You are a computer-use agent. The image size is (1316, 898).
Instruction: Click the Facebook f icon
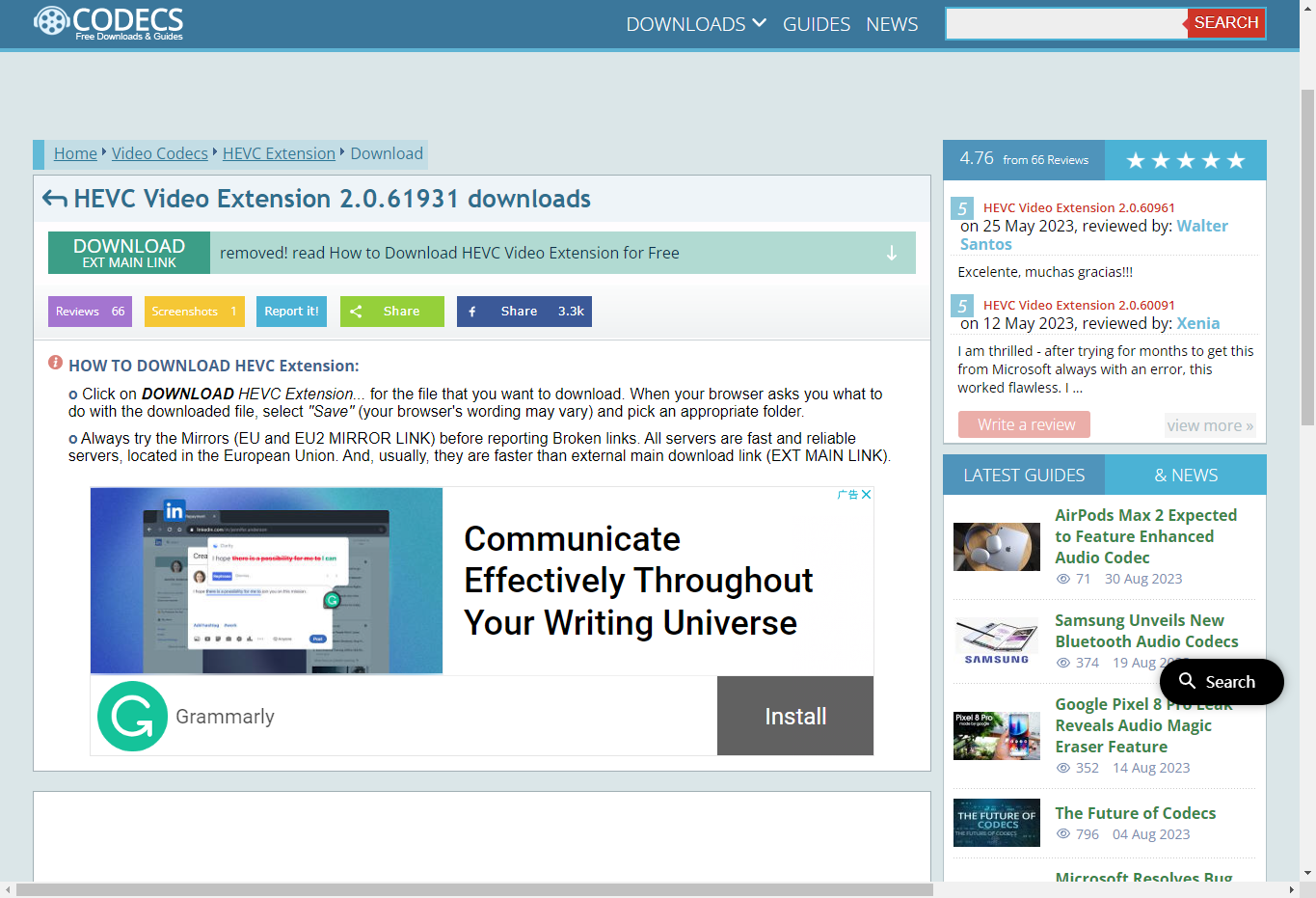pyautogui.click(x=472, y=312)
